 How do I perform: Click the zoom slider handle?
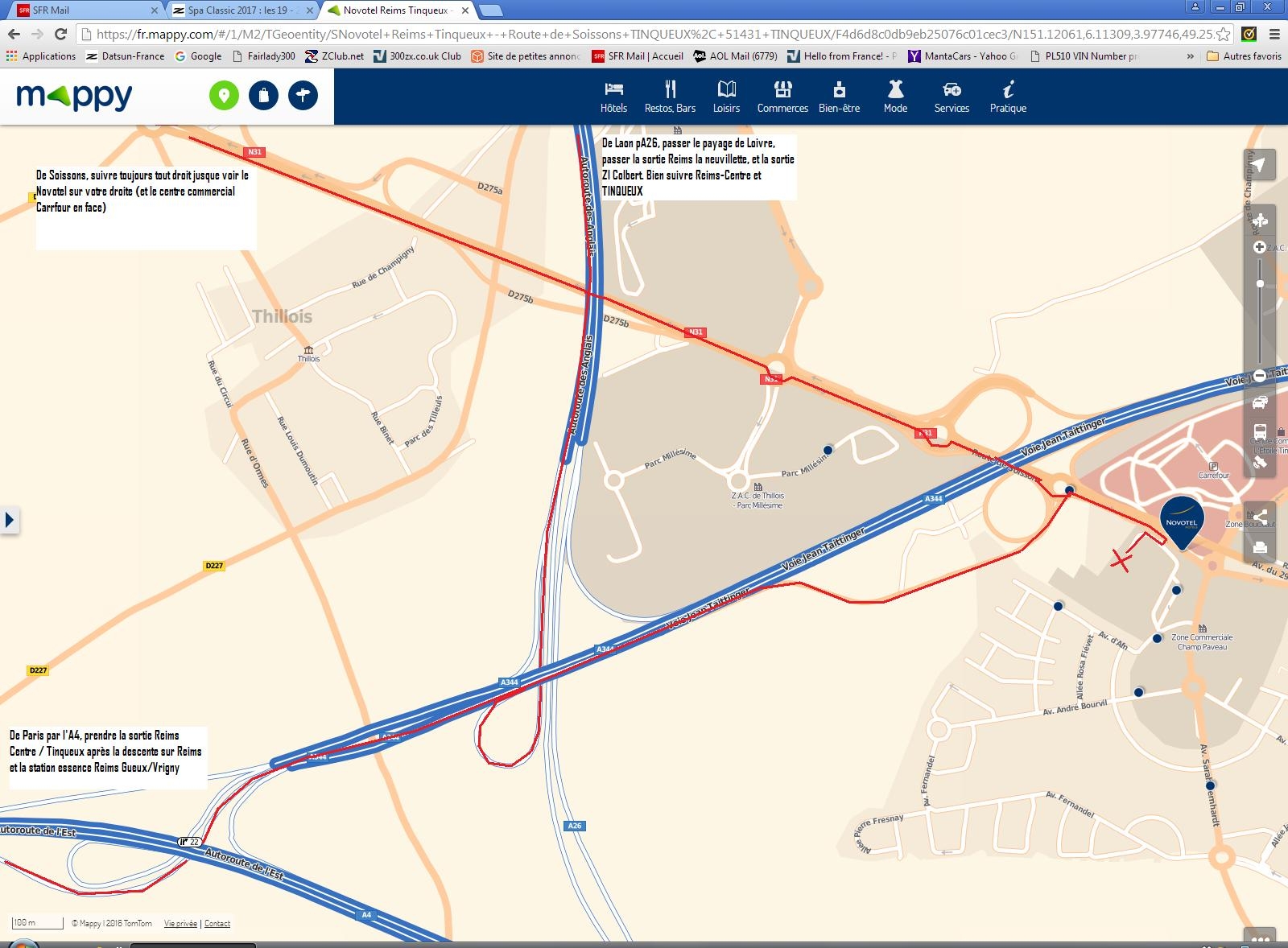tap(1260, 283)
